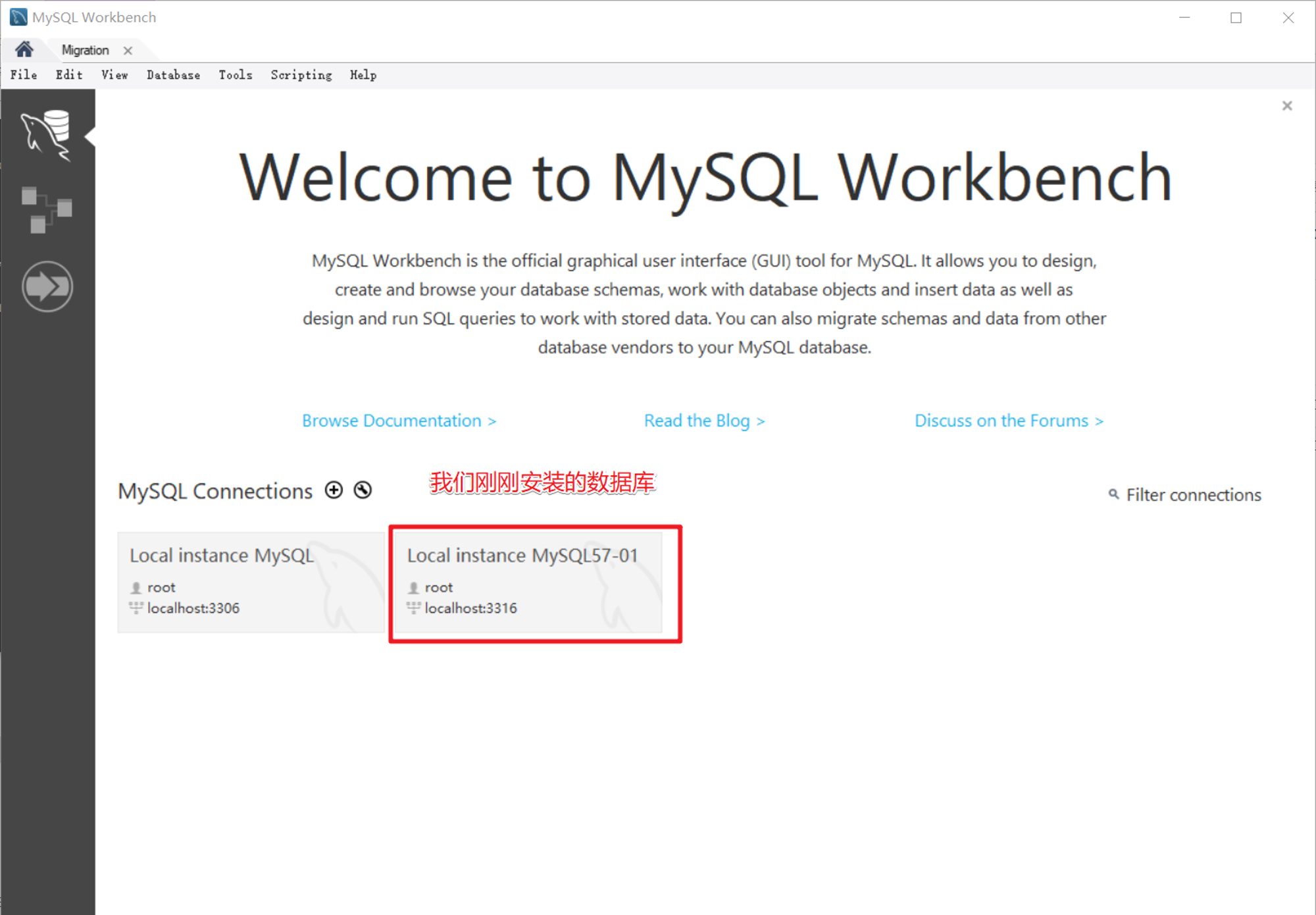Viewport: 1316px width, 915px height.
Task: Maximize the MySQL Workbench window
Action: (1236, 18)
